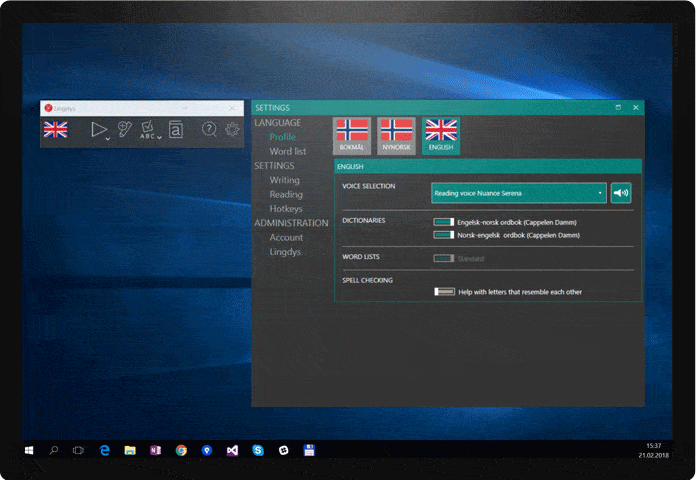The image size is (696, 480).
Task: Open Windows search from the taskbar
Action: click(x=54, y=451)
